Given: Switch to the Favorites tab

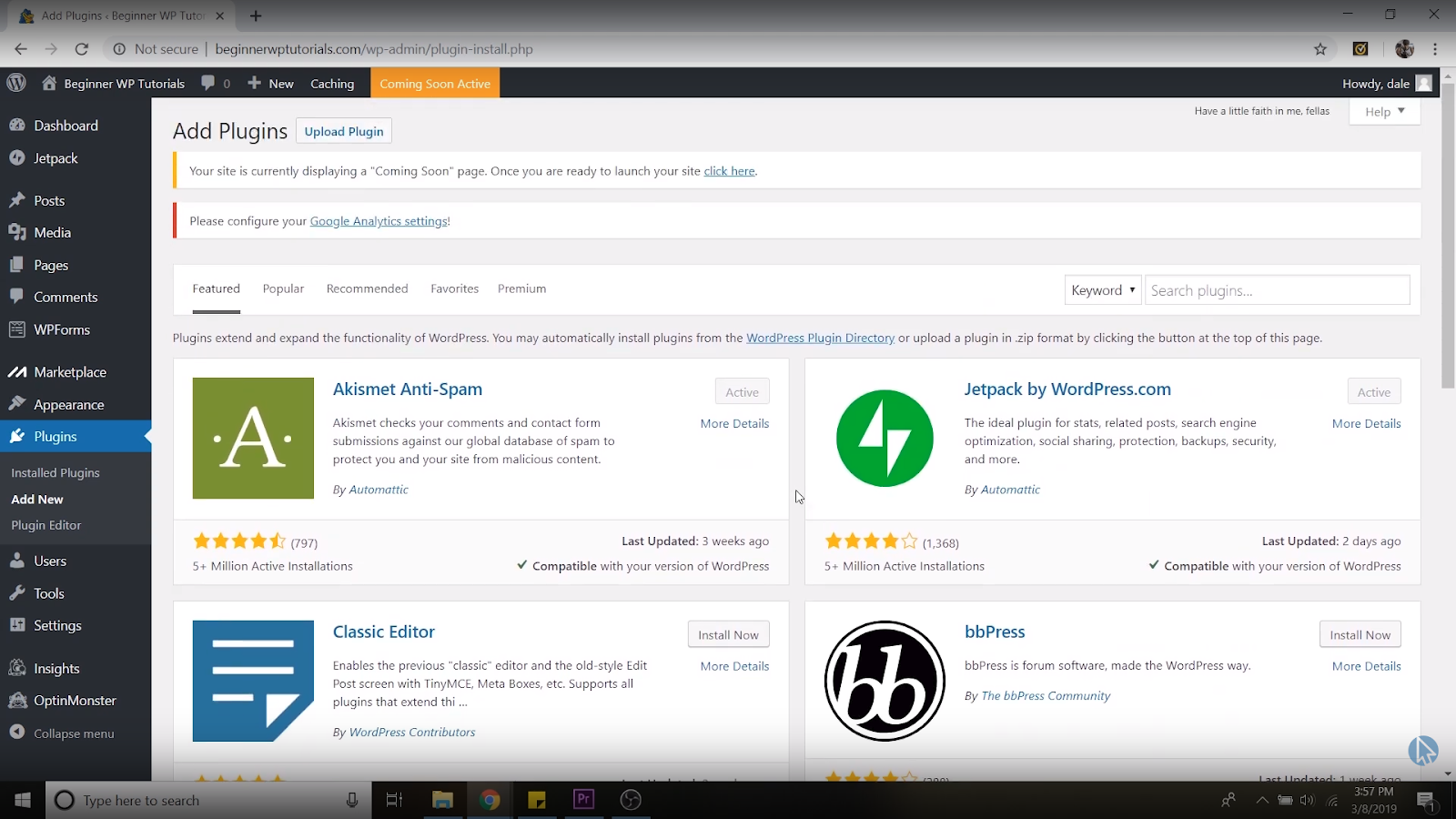Looking at the screenshot, I should tap(454, 288).
